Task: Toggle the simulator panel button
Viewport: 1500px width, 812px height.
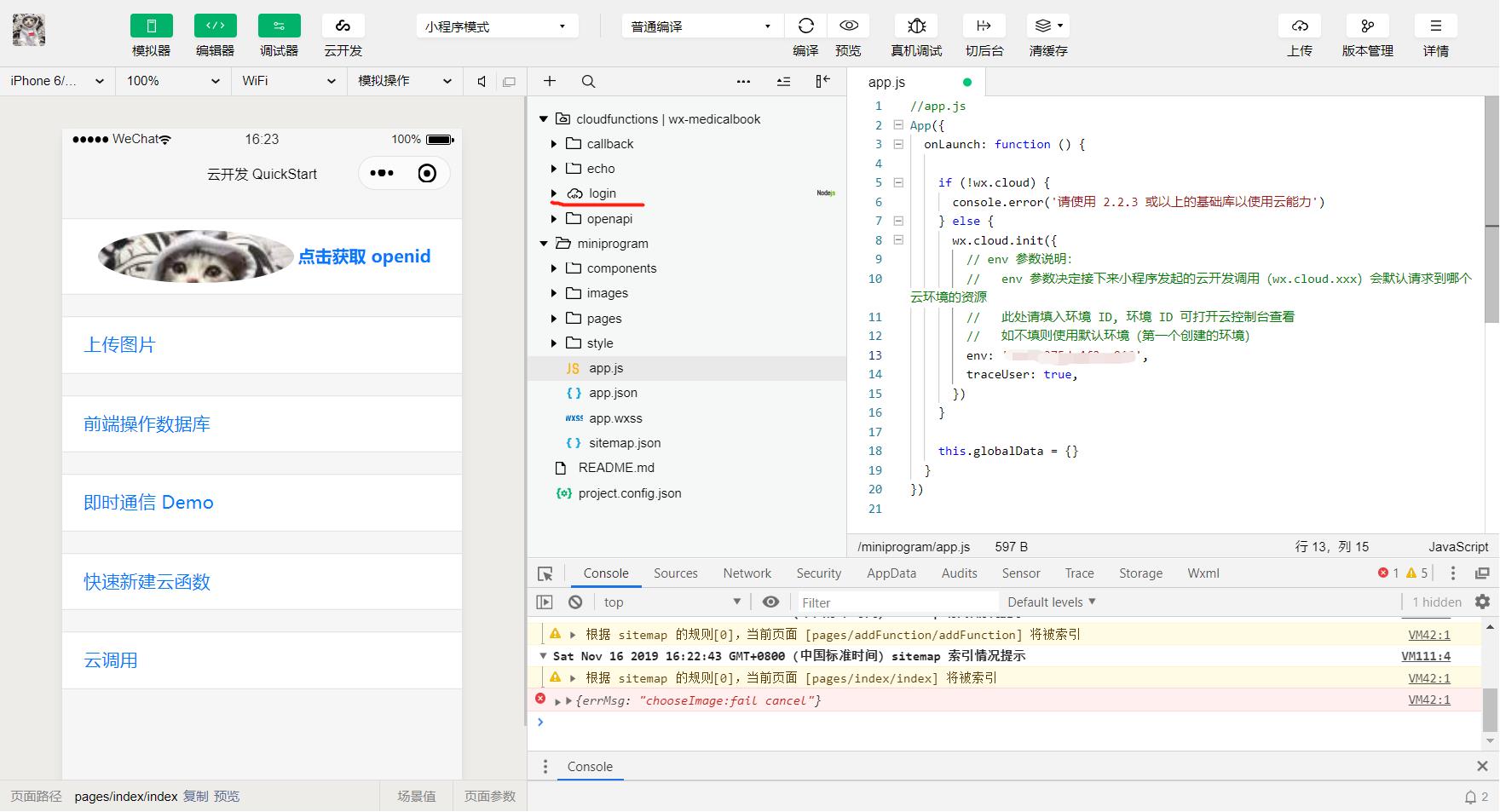Action: [x=151, y=26]
